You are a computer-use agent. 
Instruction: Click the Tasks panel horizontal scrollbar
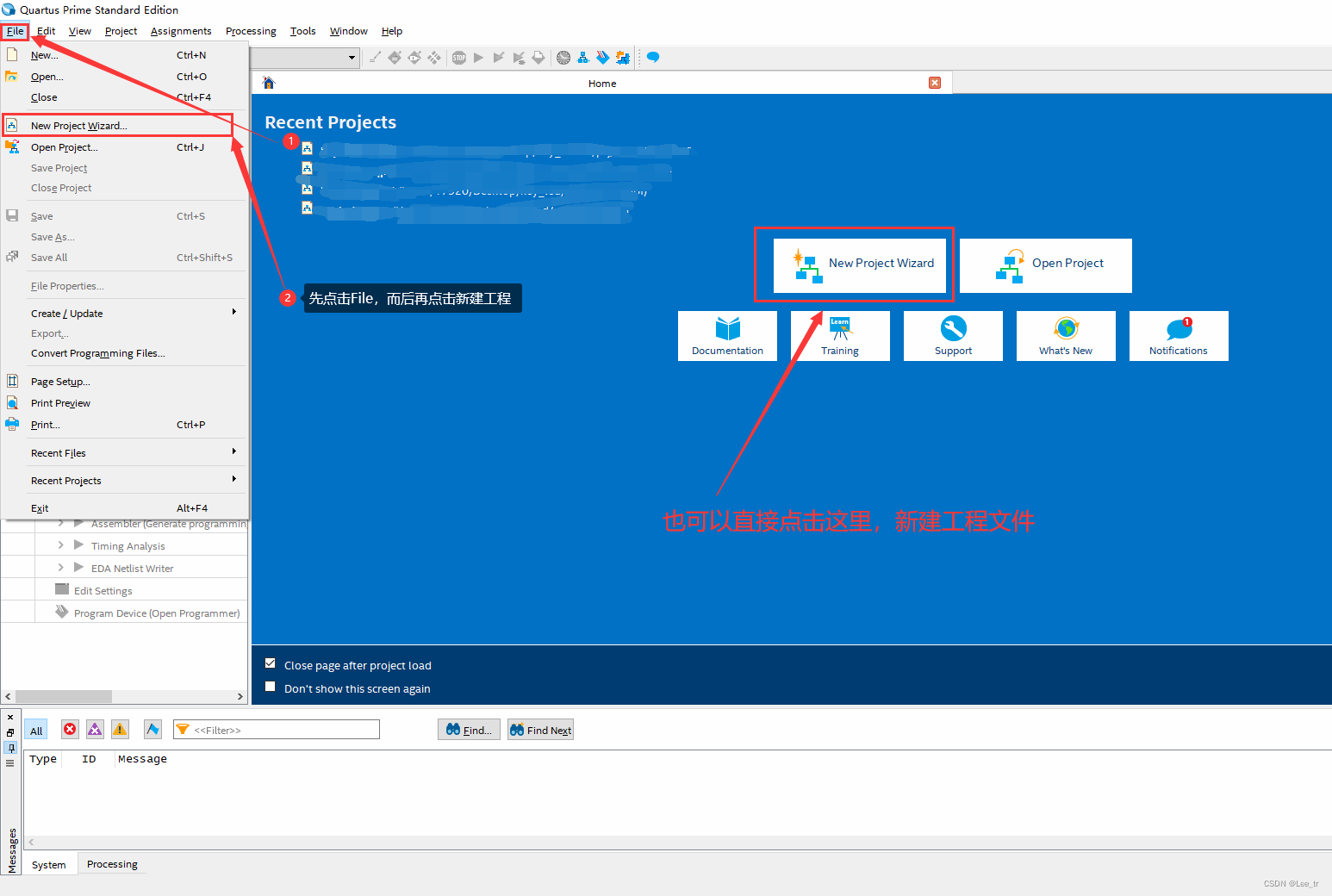64,696
